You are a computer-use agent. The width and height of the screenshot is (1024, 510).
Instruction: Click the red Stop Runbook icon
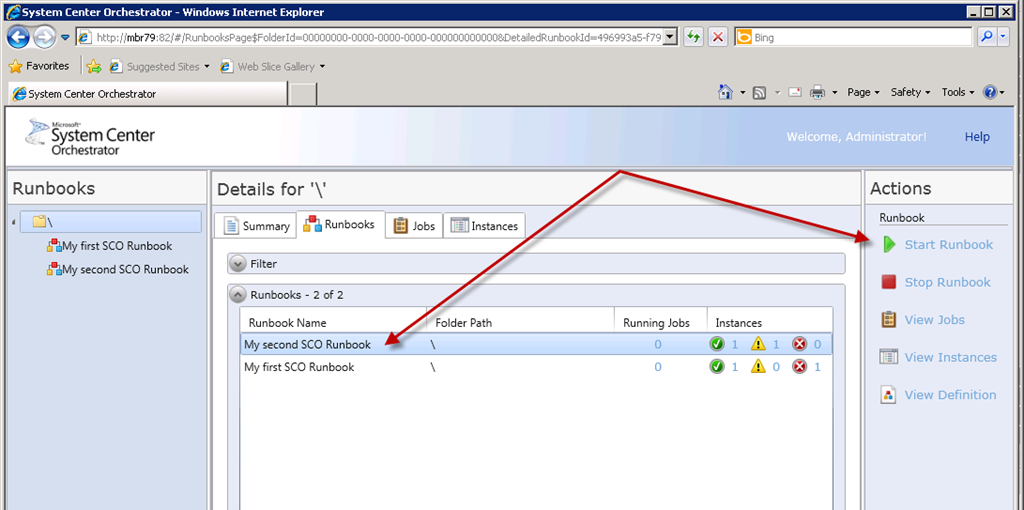pyautogui.click(x=889, y=282)
